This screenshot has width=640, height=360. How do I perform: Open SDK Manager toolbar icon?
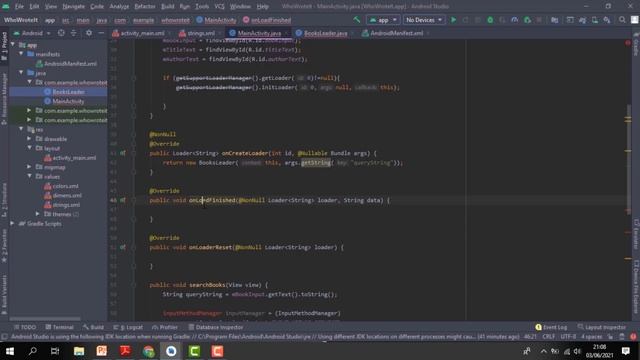point(607,20)
